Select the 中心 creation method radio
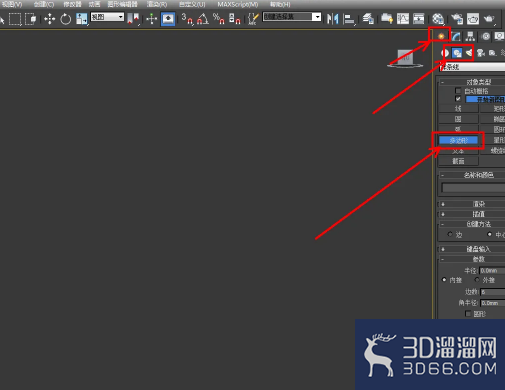Image resolution: width=505 pixels, height=390 pixels. tap(489, 234)
